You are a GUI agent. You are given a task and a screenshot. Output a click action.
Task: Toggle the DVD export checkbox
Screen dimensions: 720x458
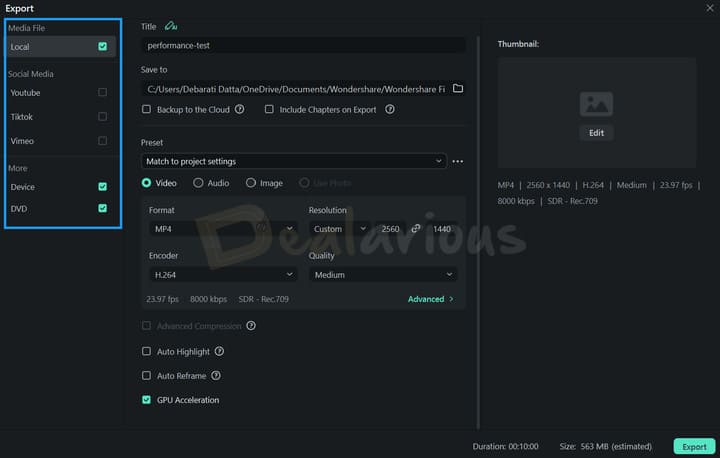coord(102,208)
